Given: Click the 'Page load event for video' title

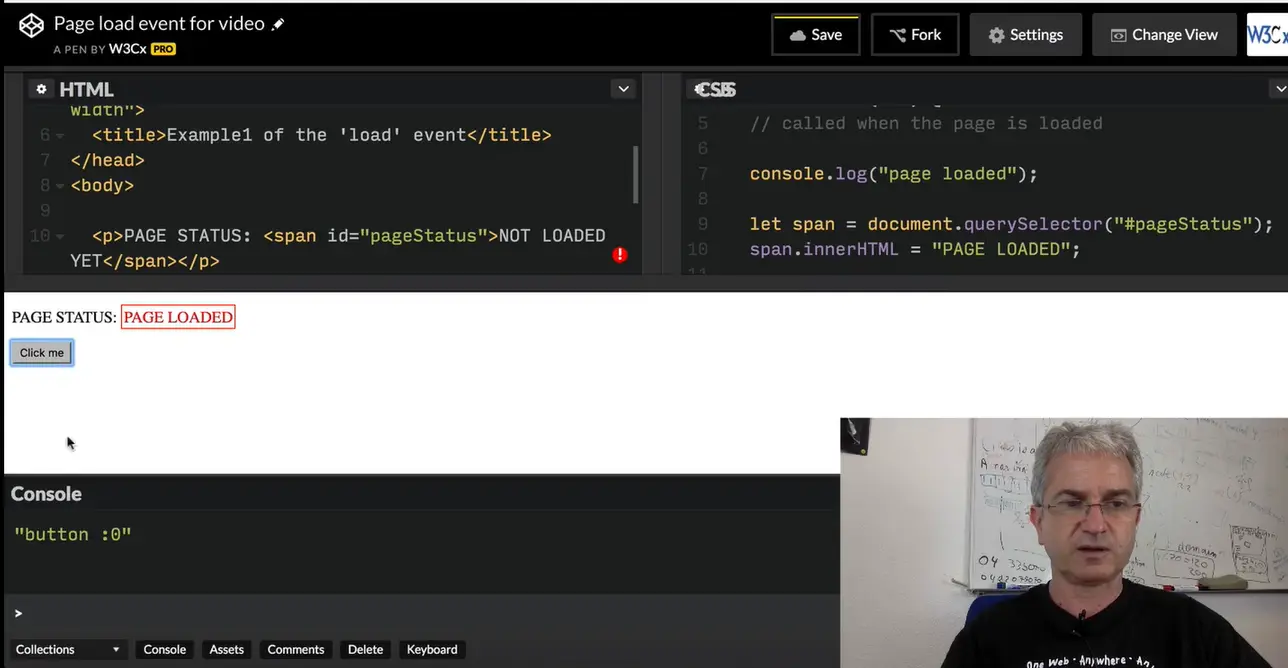Looking at the screenshot, I should coord(159,23).
